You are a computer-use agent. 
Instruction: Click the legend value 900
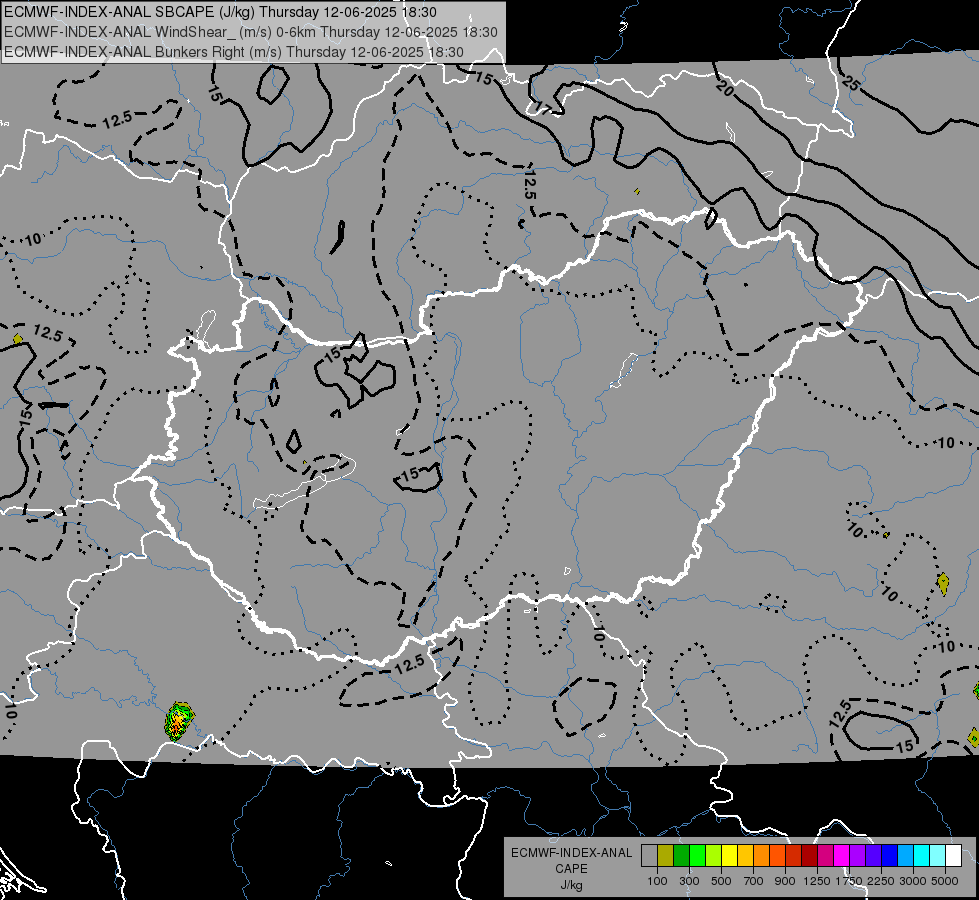pyautogui.click(x=785, y=881)
